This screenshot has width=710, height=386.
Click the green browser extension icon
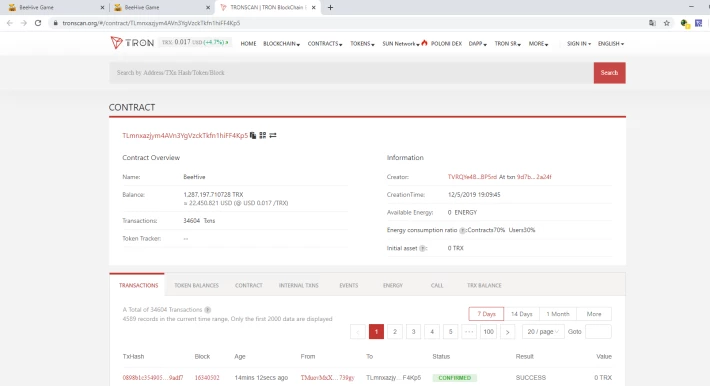[x=685, y=23]
